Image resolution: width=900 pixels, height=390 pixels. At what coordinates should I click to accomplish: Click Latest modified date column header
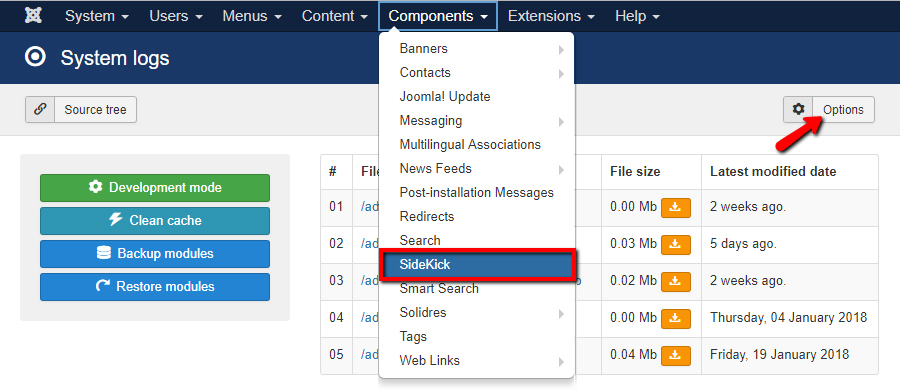[x=773, y=171]
